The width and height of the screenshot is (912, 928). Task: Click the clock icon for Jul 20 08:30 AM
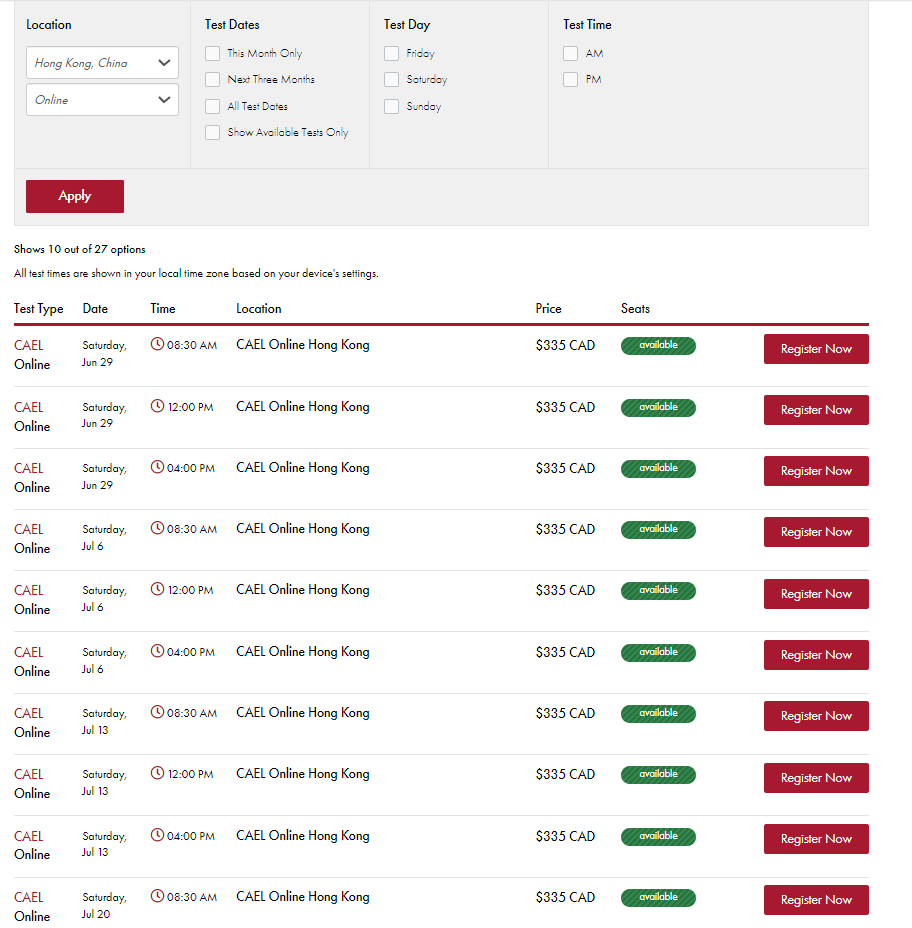pos(157,896)
